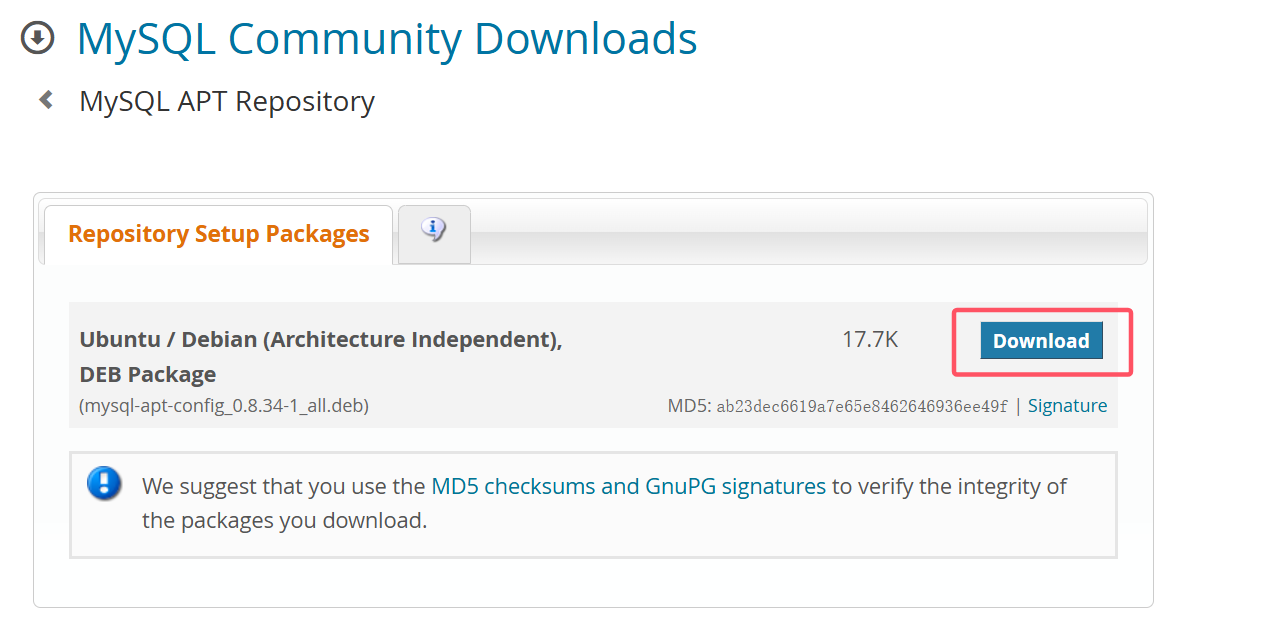The image size is (1266, 625).
Task: Go back using the left chevron icon
Action: (45, 100)
